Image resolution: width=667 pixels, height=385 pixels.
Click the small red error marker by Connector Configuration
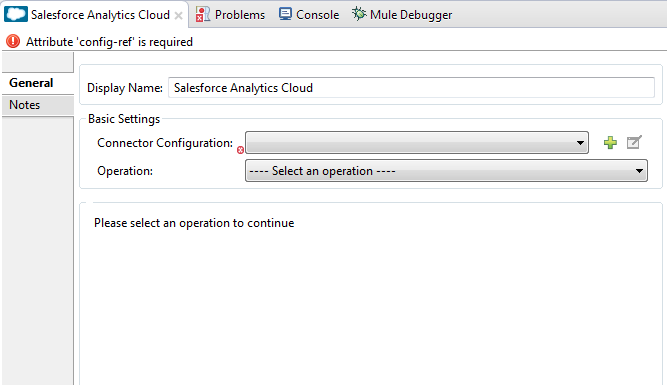240,150
